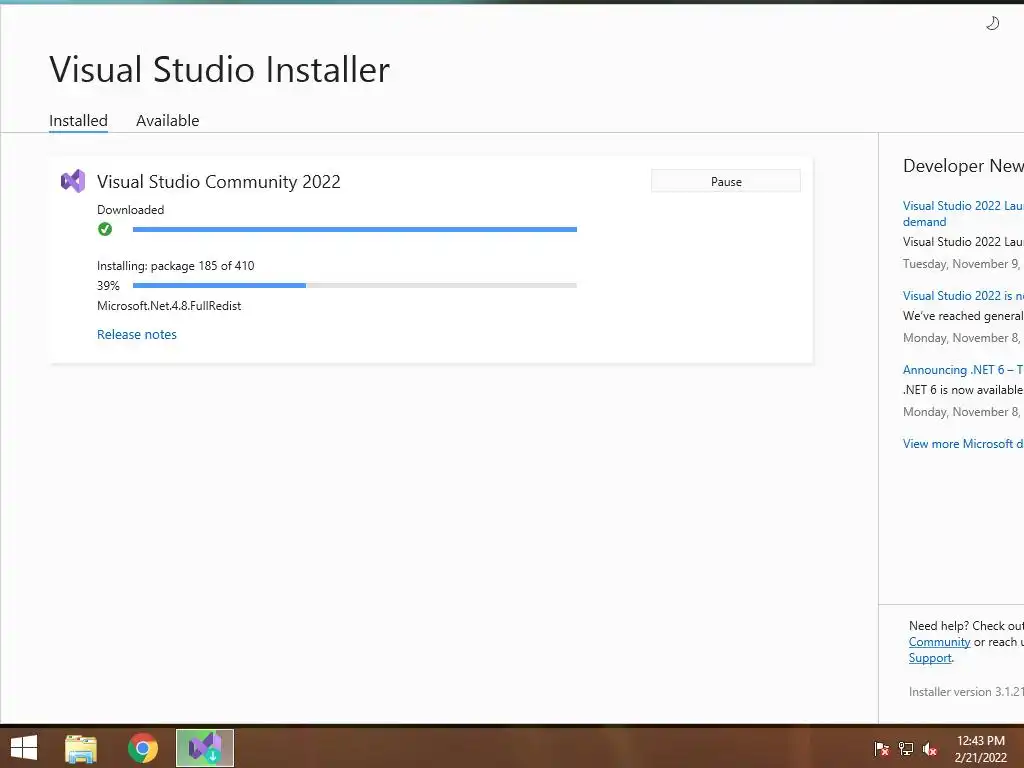This screenshot has width=1024, height=768.
Task: Toggle dark theme moon icon
Action: (x=992, y=24)
